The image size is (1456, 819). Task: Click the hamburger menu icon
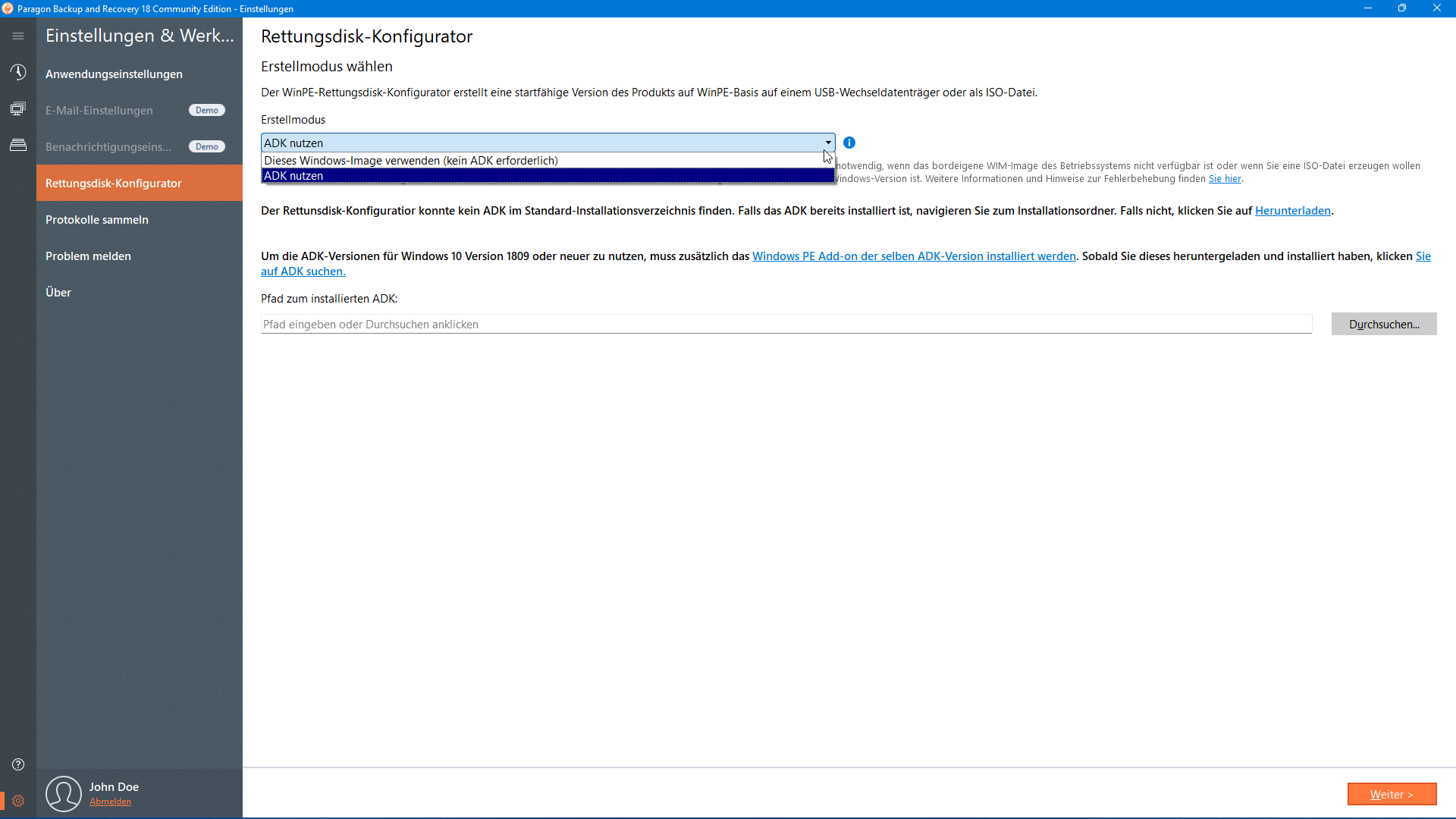coord(18,36)
